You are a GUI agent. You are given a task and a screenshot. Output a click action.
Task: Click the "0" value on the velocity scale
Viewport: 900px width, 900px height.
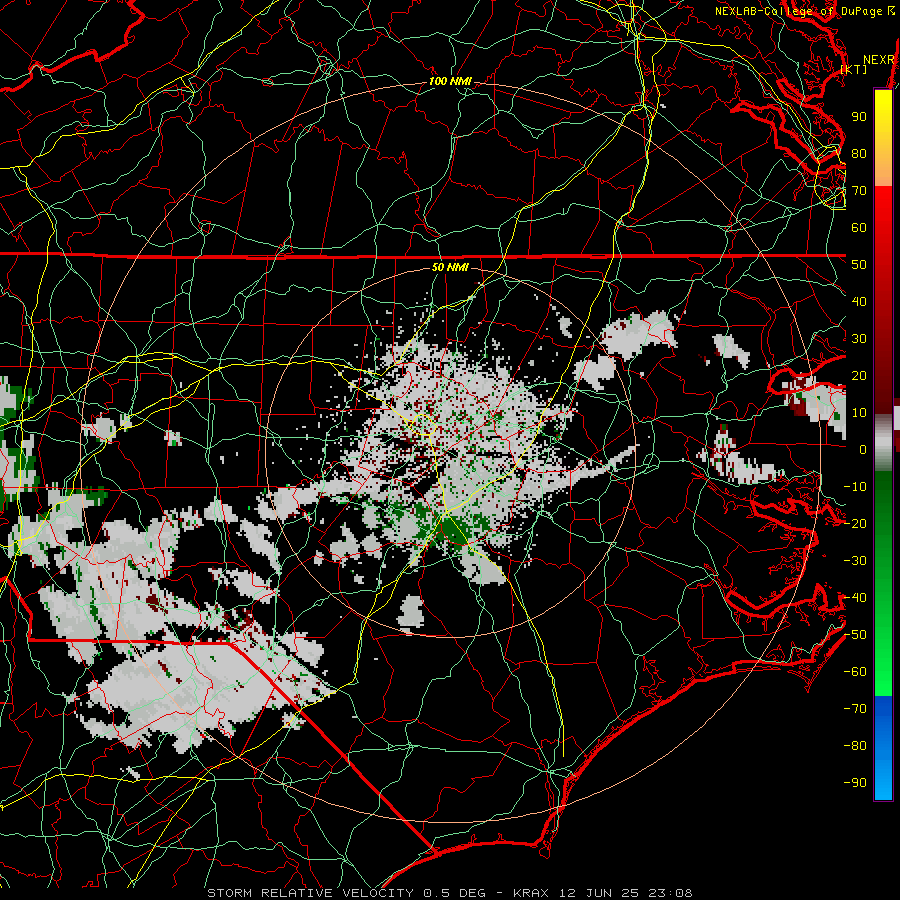[863, 450]
